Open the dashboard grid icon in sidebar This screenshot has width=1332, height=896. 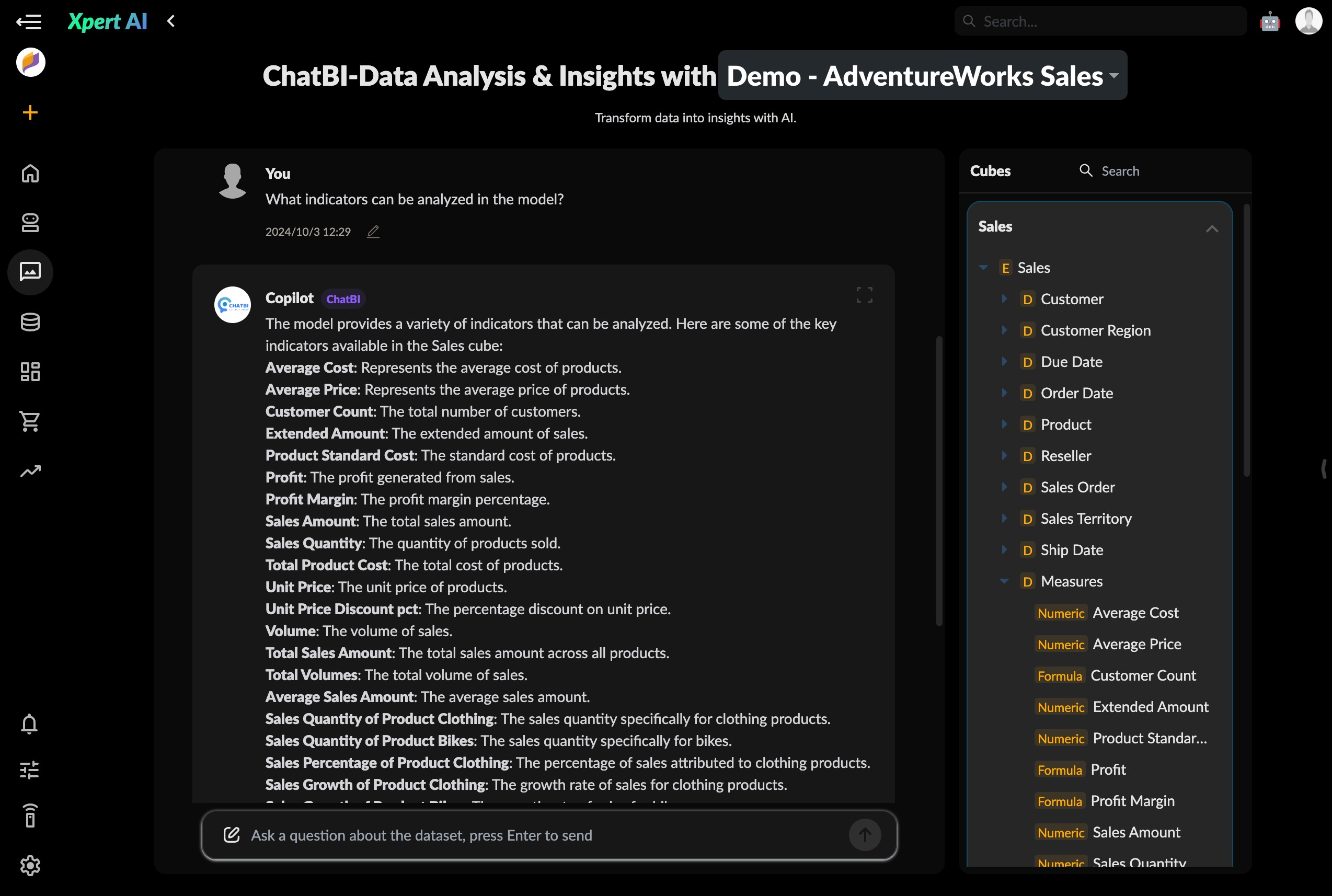coord(30,372)
